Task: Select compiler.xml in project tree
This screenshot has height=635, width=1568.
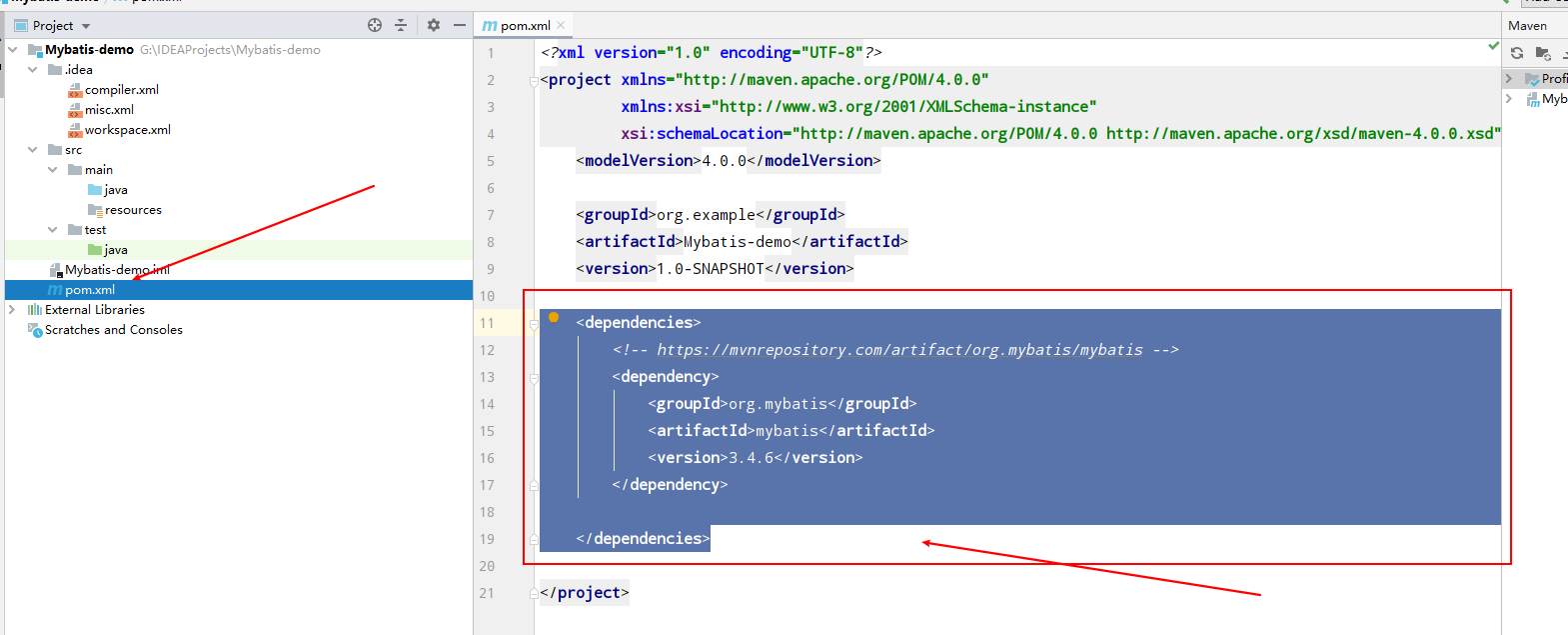Action: click(122, 90)
